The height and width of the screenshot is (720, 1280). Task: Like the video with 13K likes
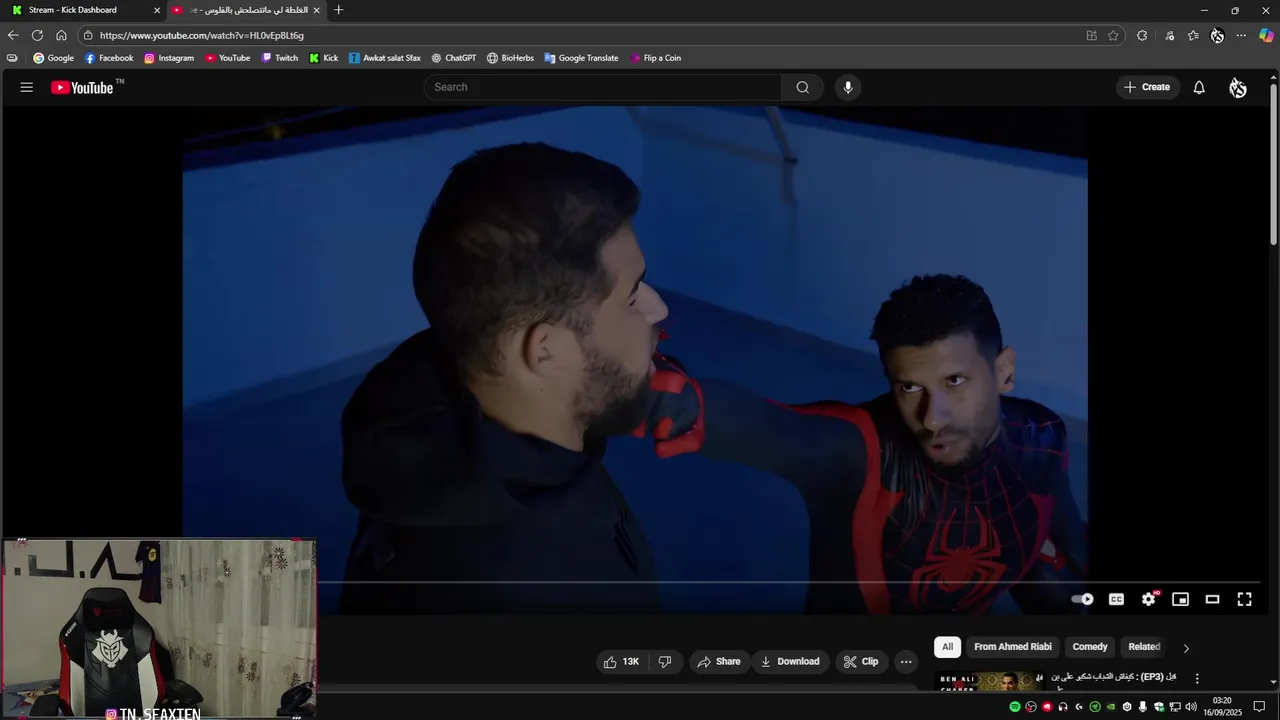[x=622, y=661]
